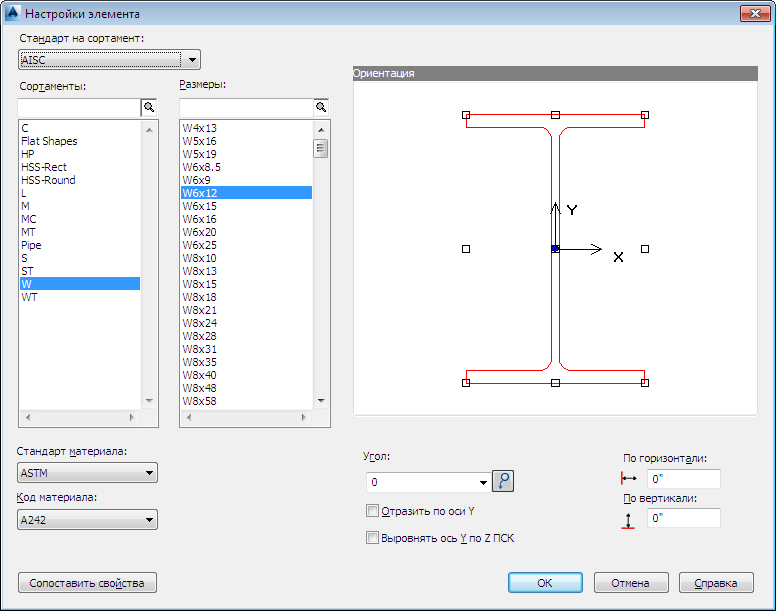Select Pipe in the shapes list
The width and height of the screenshot is (776, 611).
point(80,245)
